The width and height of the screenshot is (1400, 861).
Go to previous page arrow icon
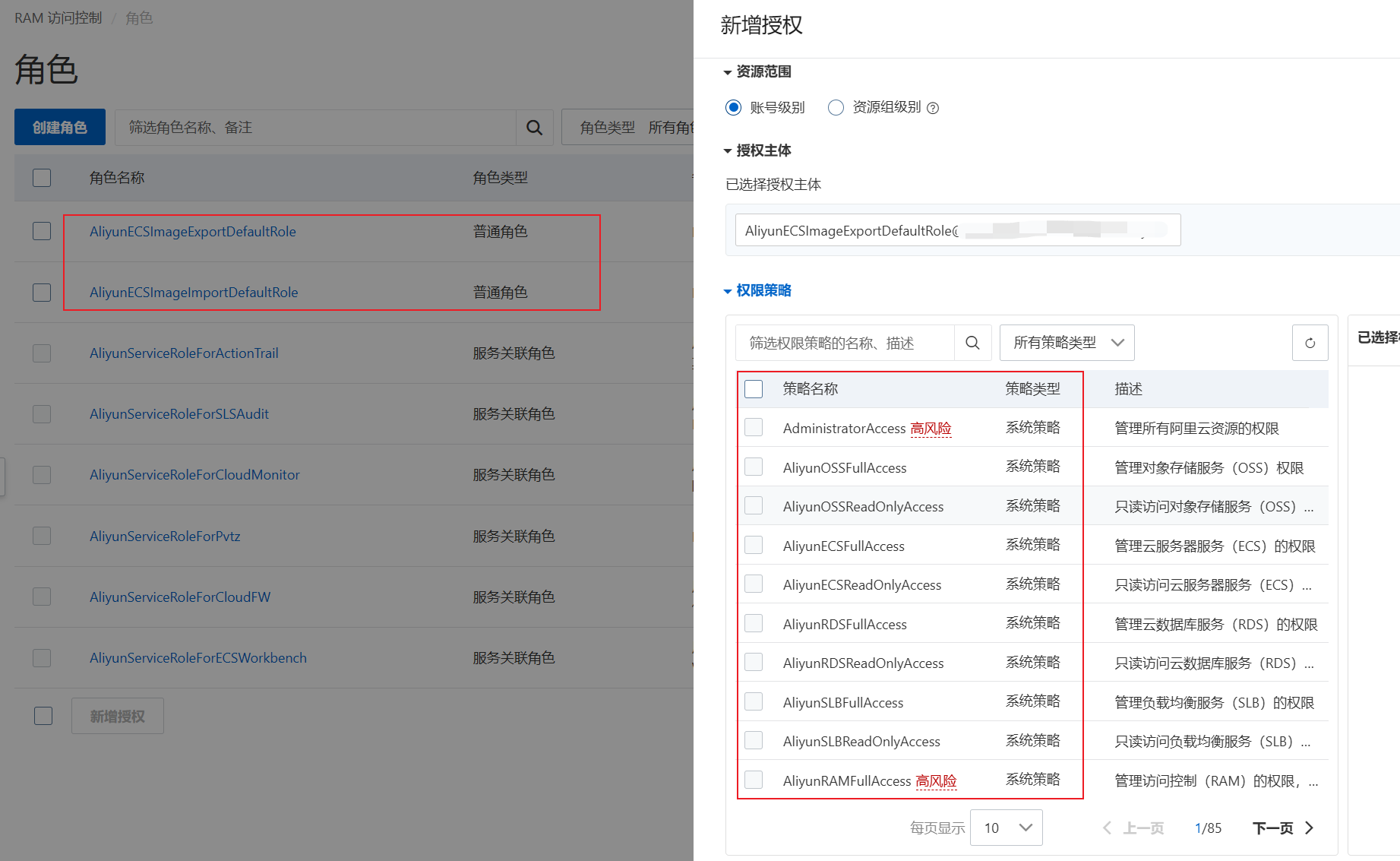click(1108, 828)
